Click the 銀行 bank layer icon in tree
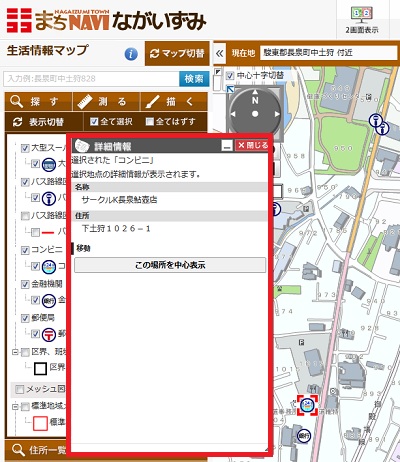 click(49, 301)
